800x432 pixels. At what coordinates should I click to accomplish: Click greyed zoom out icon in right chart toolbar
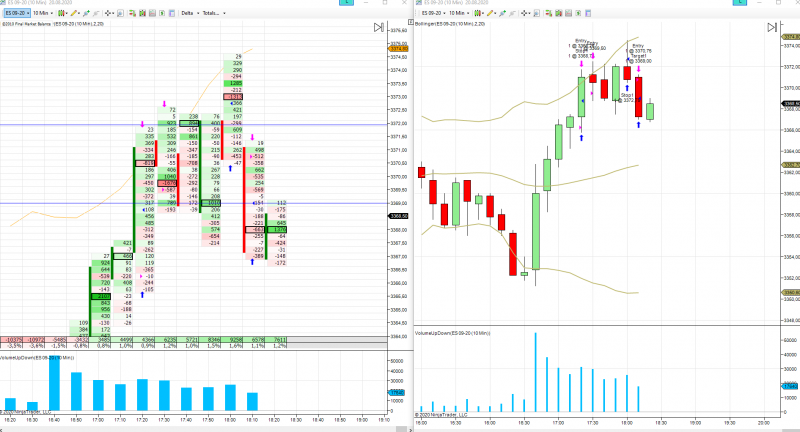[512, 13]
